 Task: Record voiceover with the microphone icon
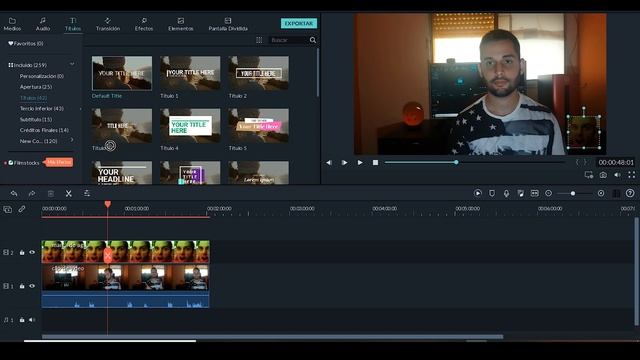pyautogui.click(x=506, y=193)
